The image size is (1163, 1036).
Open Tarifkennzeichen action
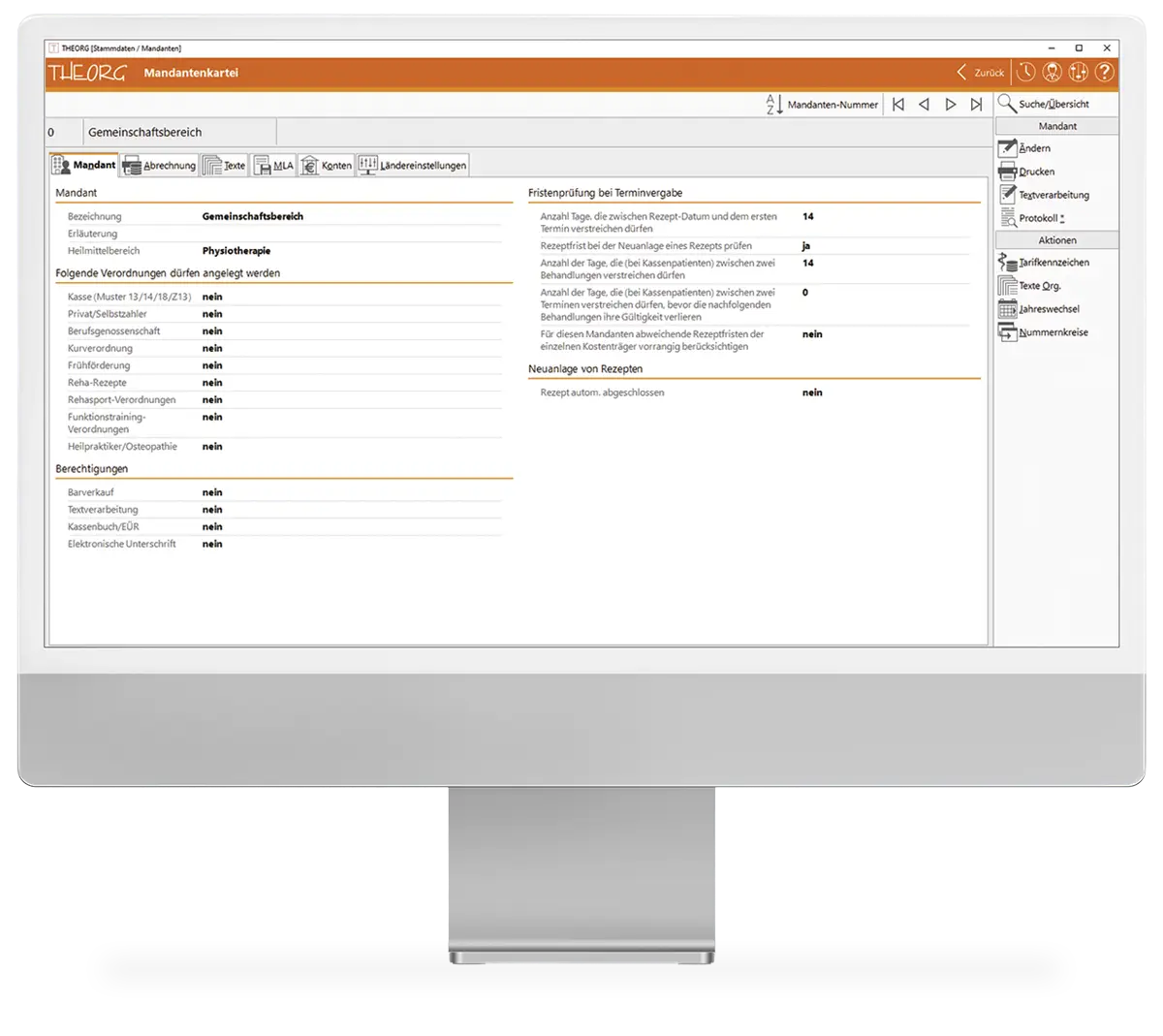(x=1053, y=263)
